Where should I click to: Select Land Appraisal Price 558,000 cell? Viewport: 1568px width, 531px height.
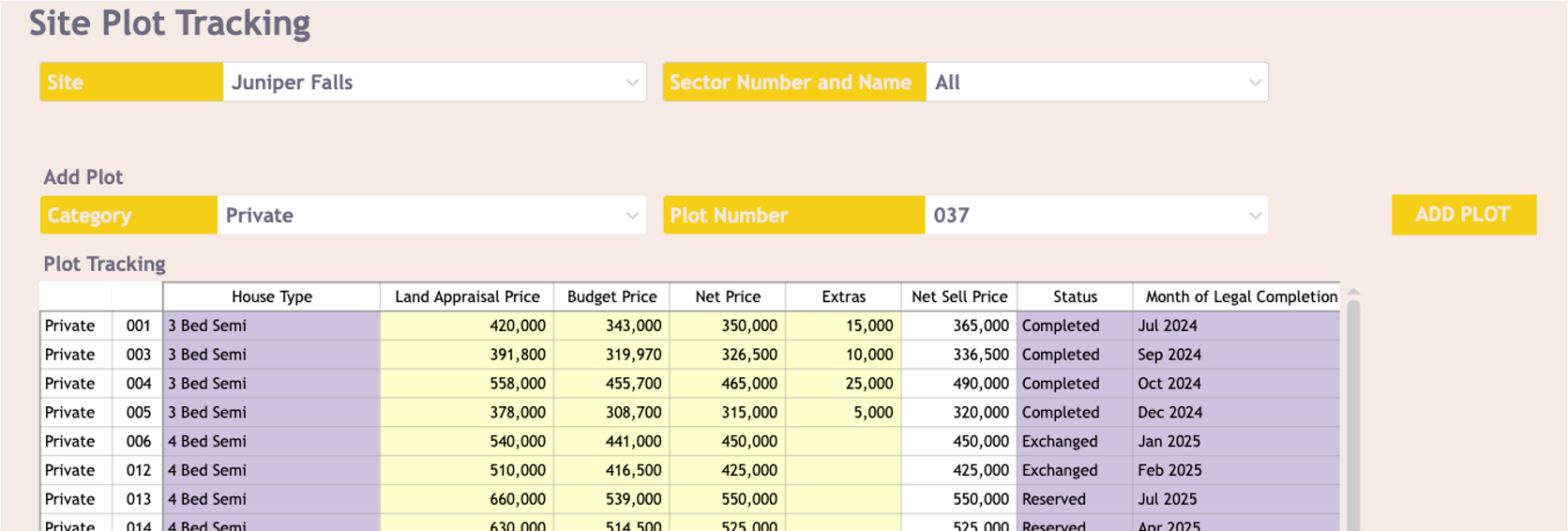(467, 384)
